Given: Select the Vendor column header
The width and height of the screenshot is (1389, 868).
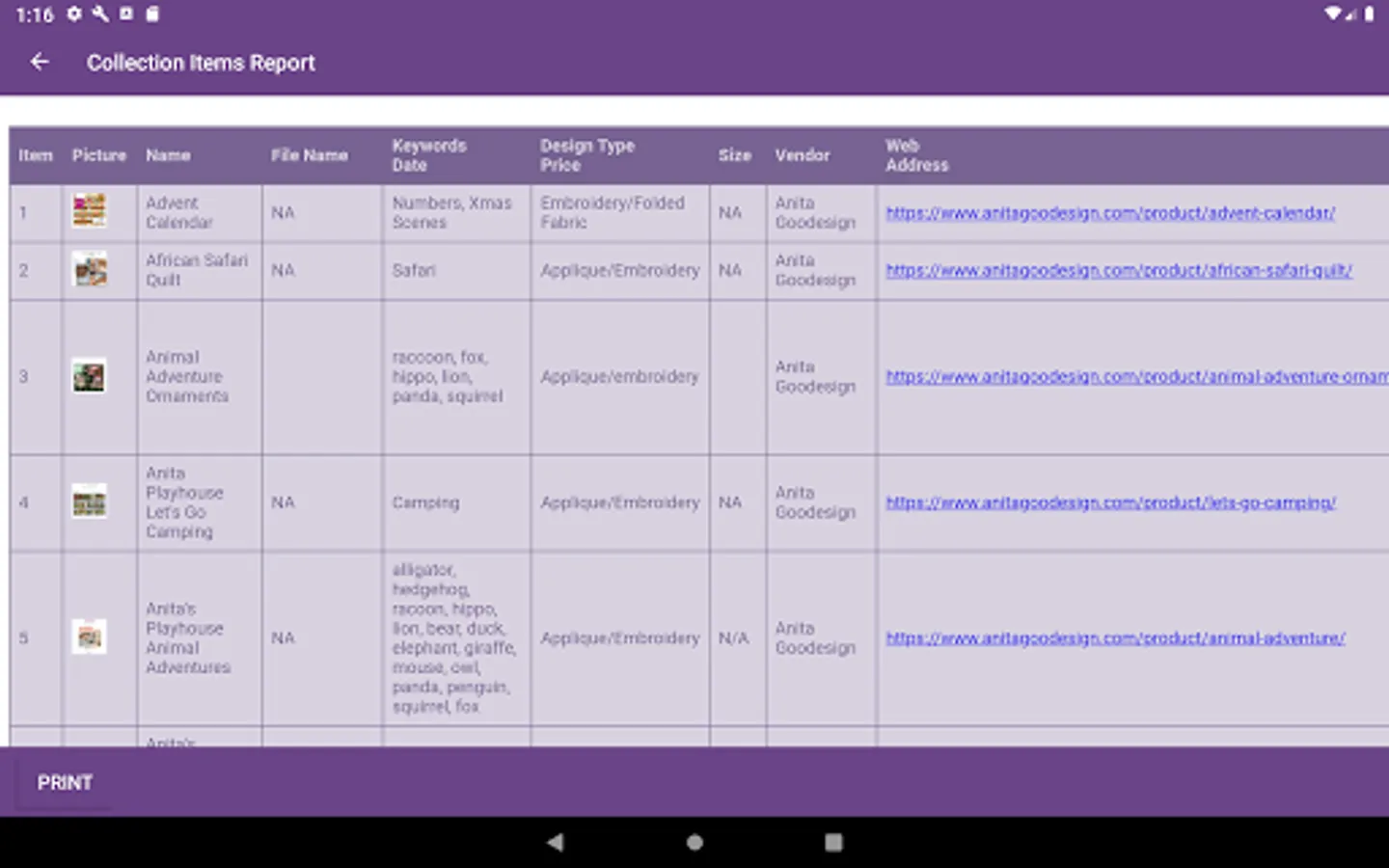Looking at the screenshot, I should coord(821,155).
